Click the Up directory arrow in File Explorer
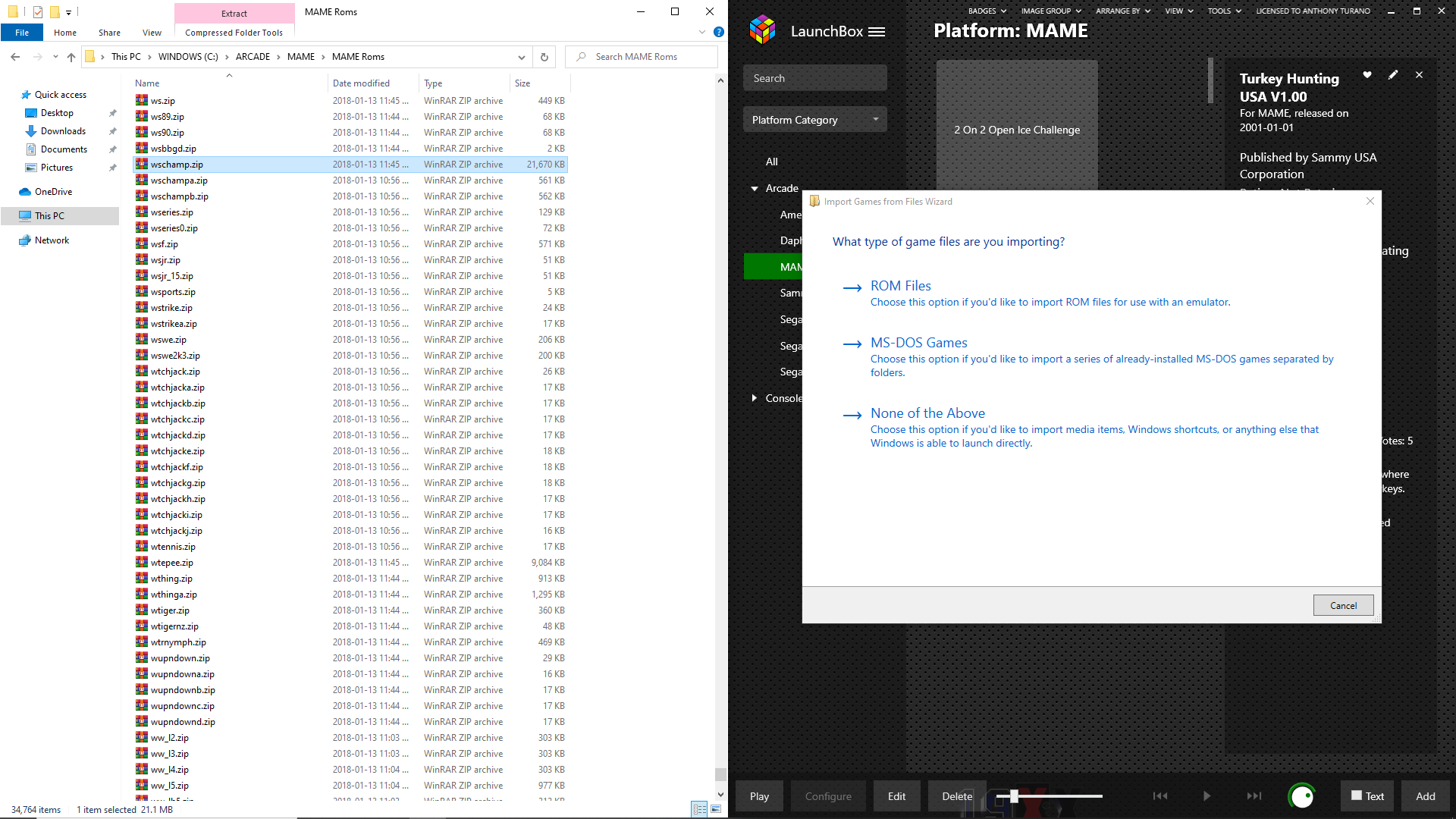Image resolution: width=1456 pixels, height=819 pixels. pos(71,57)
